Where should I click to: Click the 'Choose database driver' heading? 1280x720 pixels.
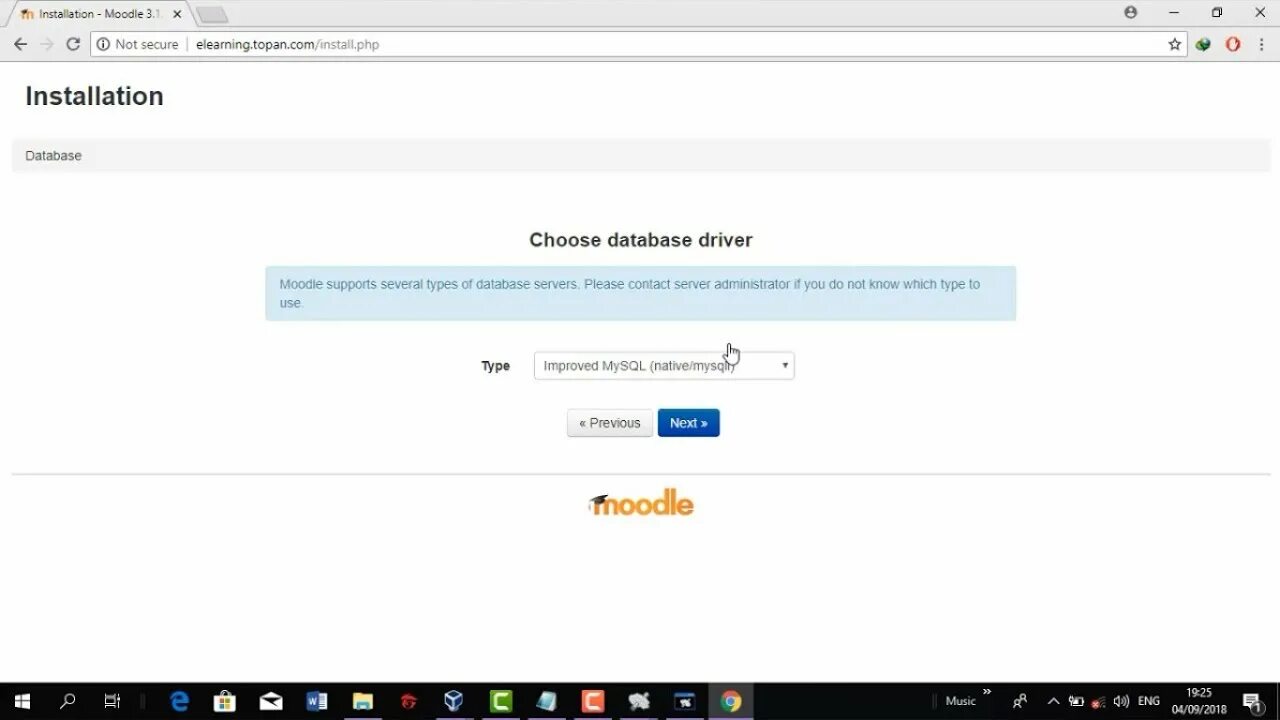click(x=641, y=240)
